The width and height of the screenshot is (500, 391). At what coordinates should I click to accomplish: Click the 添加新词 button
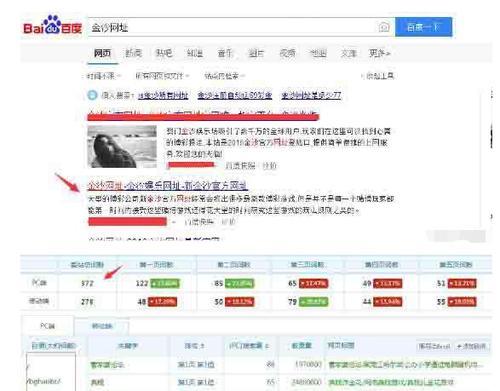coord(472,346)
